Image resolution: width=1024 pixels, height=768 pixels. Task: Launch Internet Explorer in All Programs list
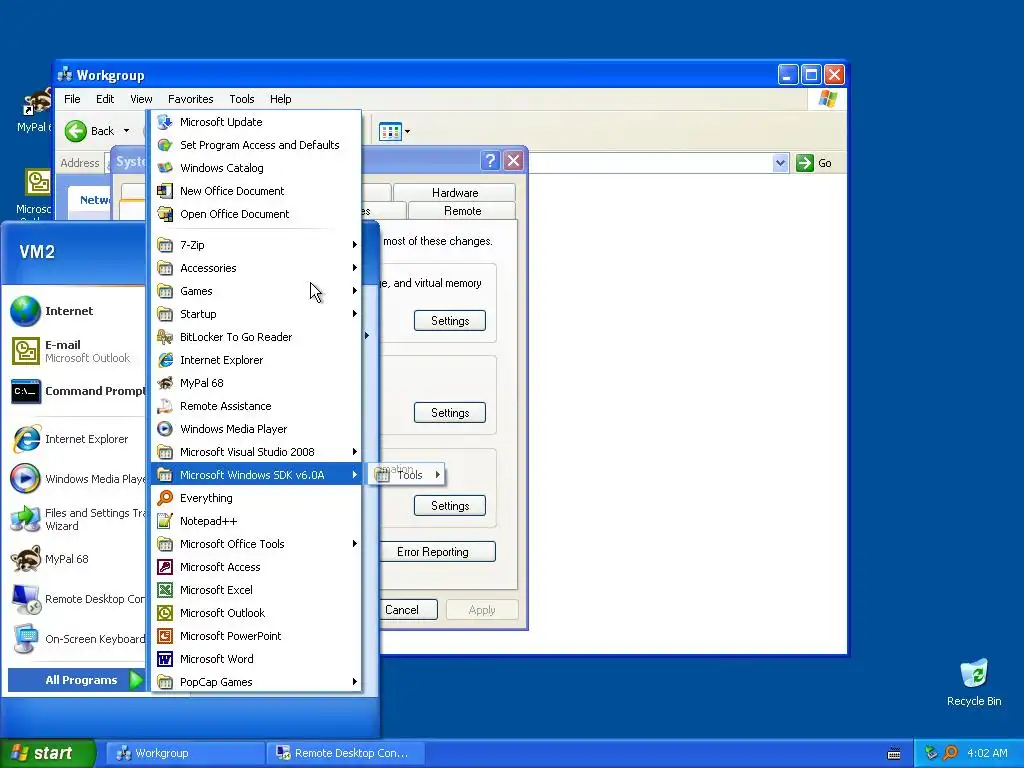(x=256, y=360)
